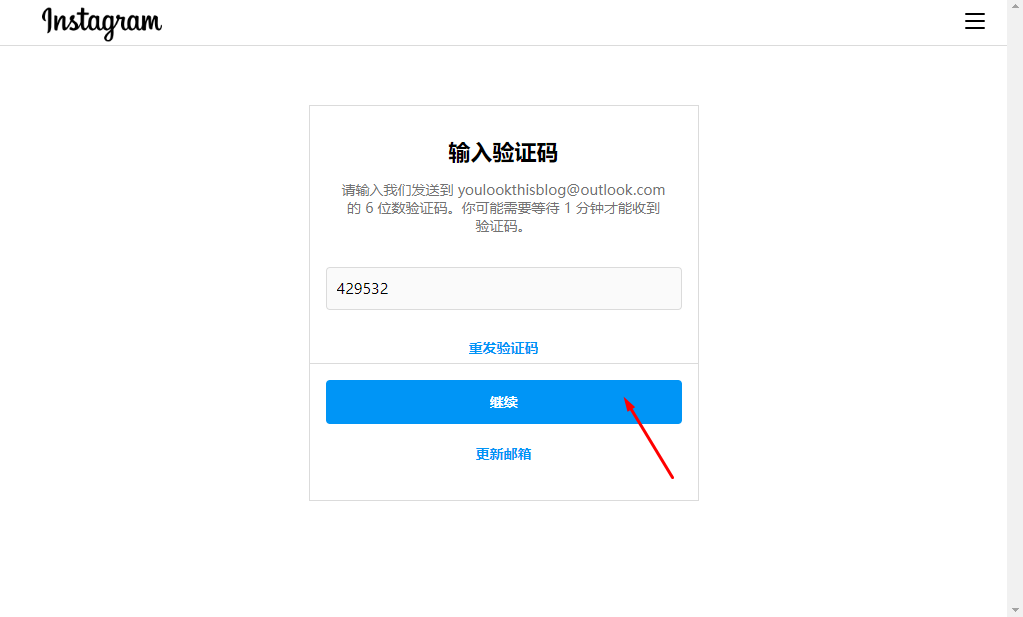The width and height of the screenshot is (1023, 617).
Task: Open the hamburger menu icon
Action: tap(975, 21)
